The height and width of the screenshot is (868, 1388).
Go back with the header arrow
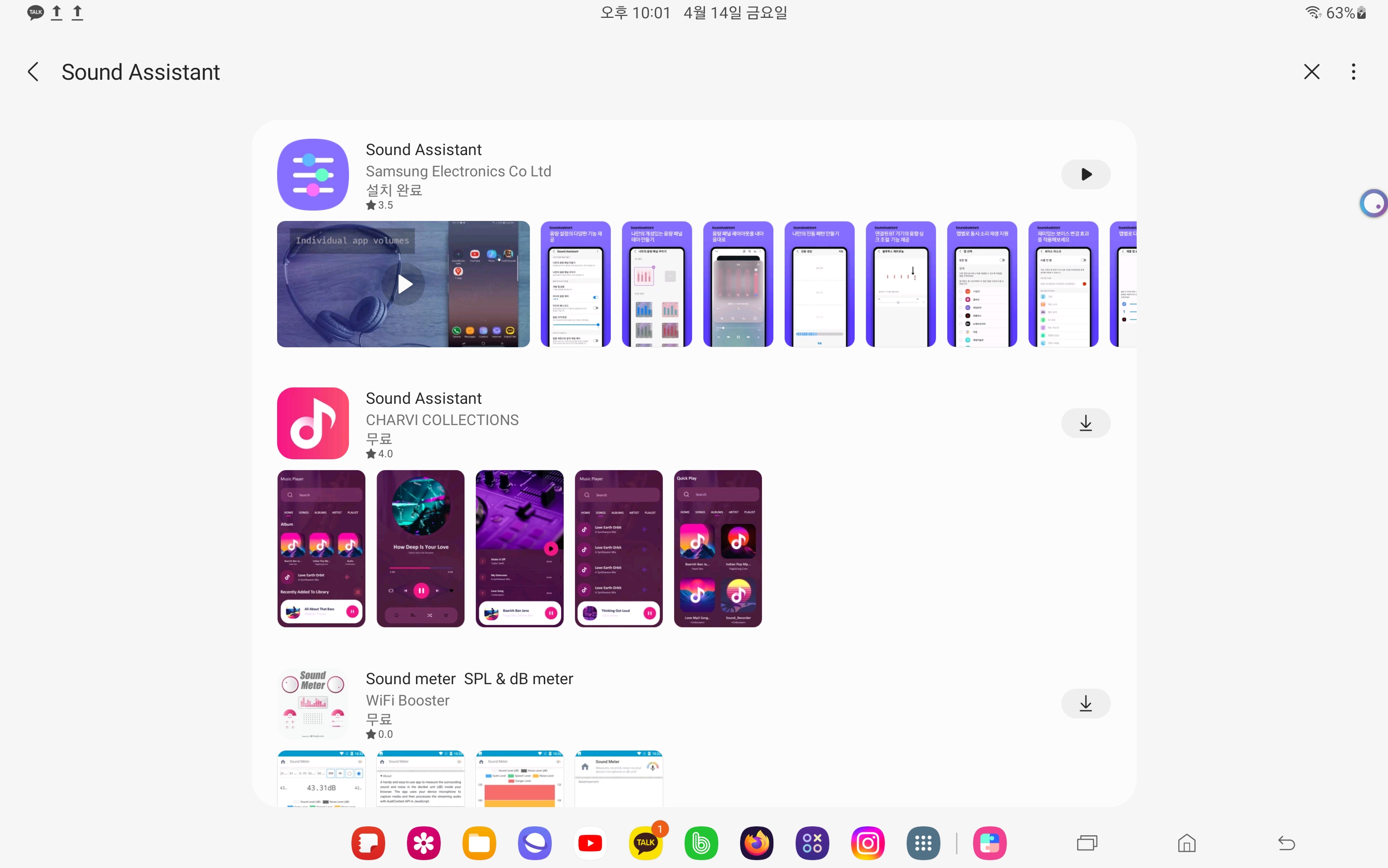33,72
